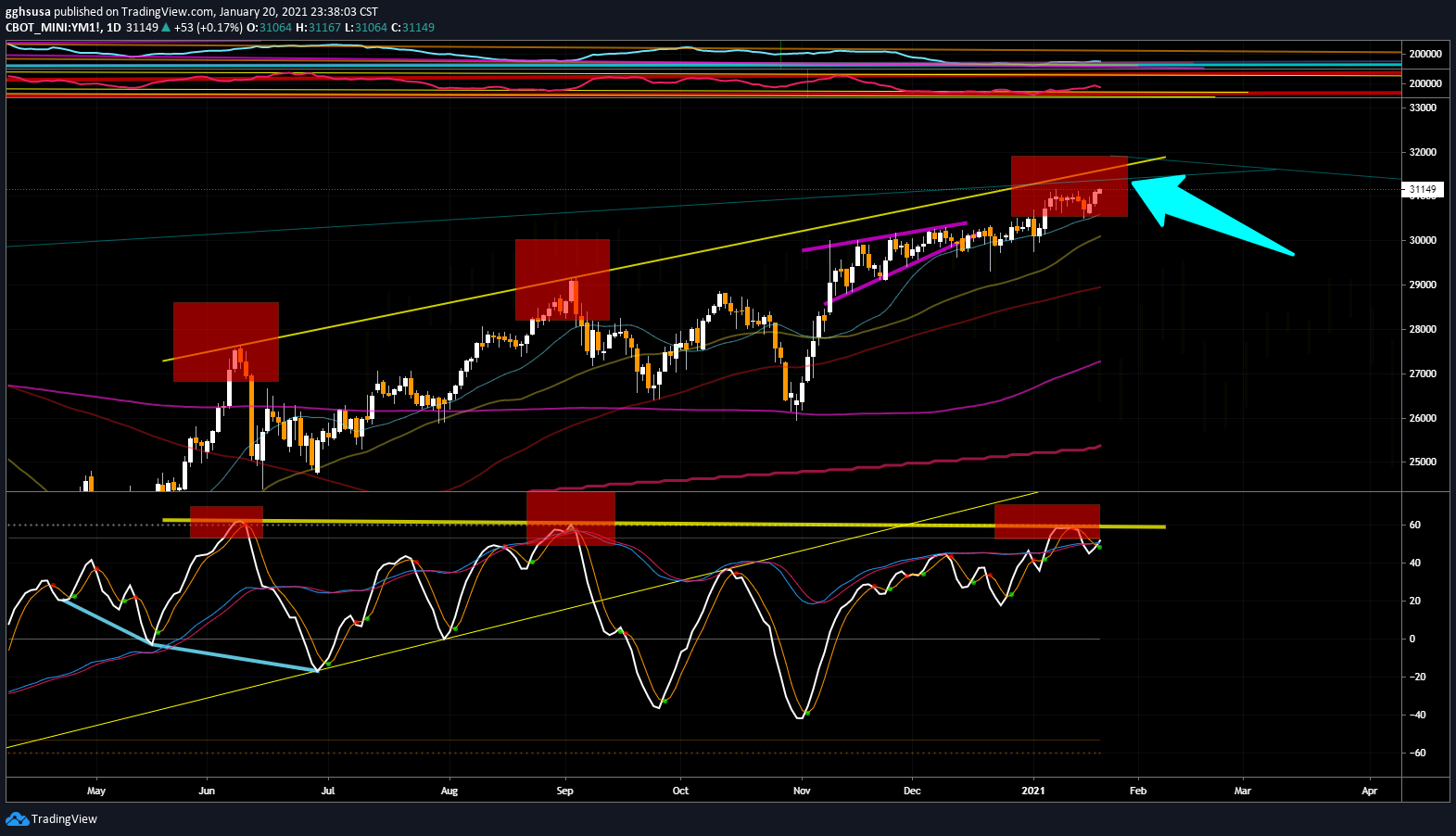
Task: Click the Mar label on time axis
Action: pyautogui.click(x=1243, y=791)
